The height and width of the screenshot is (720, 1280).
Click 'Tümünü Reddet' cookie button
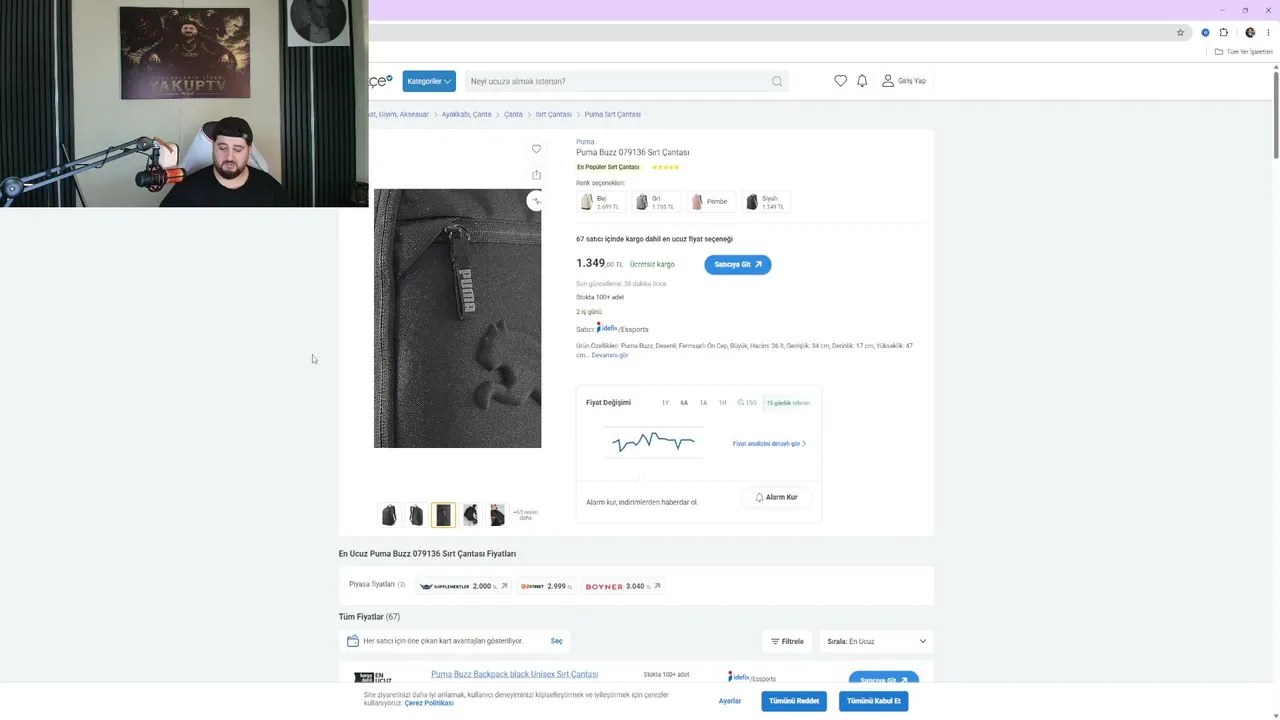click(x=794, y=701)
